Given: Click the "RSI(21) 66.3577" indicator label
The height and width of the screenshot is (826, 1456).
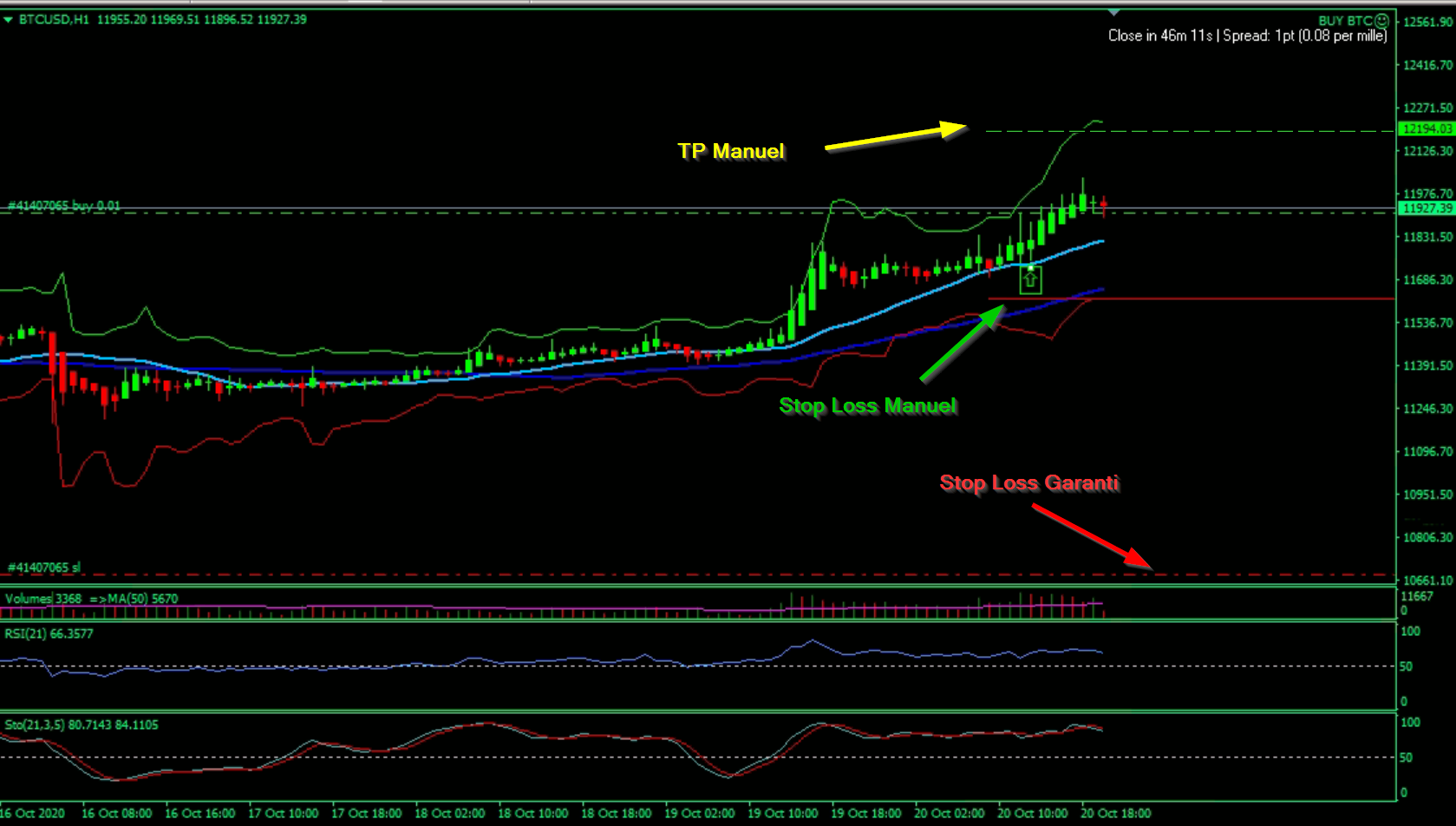Looking at the screenshot, I should click(x=49, y=634).
